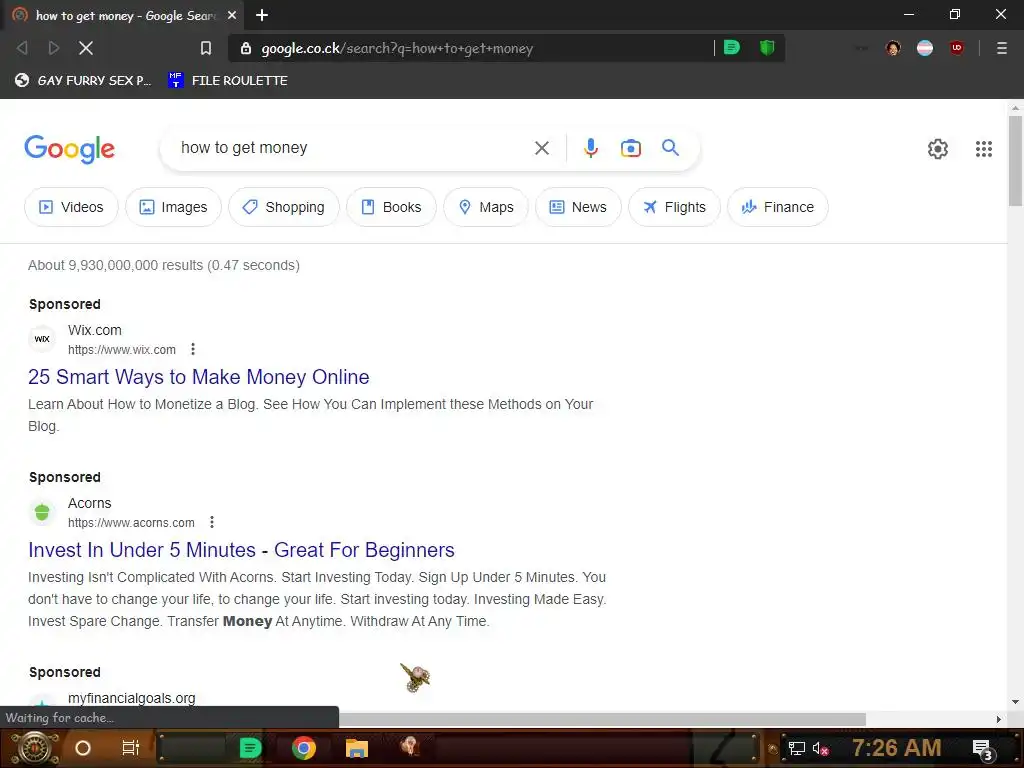
Task: Open the green notes app in taskbar
Action: click(x=250, y=748)
